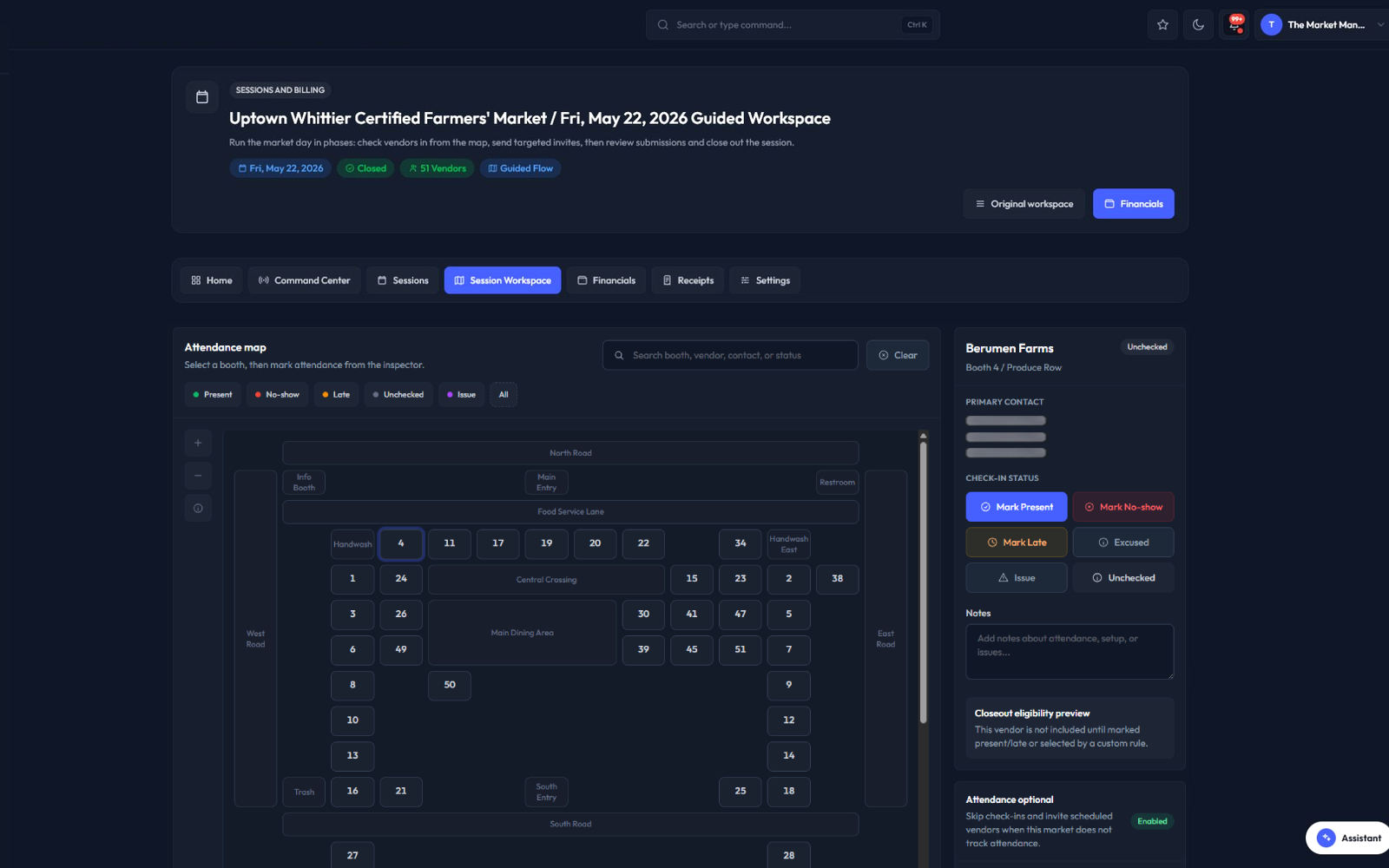Go to the Financials tab
Viewport: 1389px width, 868px height.
606,280
